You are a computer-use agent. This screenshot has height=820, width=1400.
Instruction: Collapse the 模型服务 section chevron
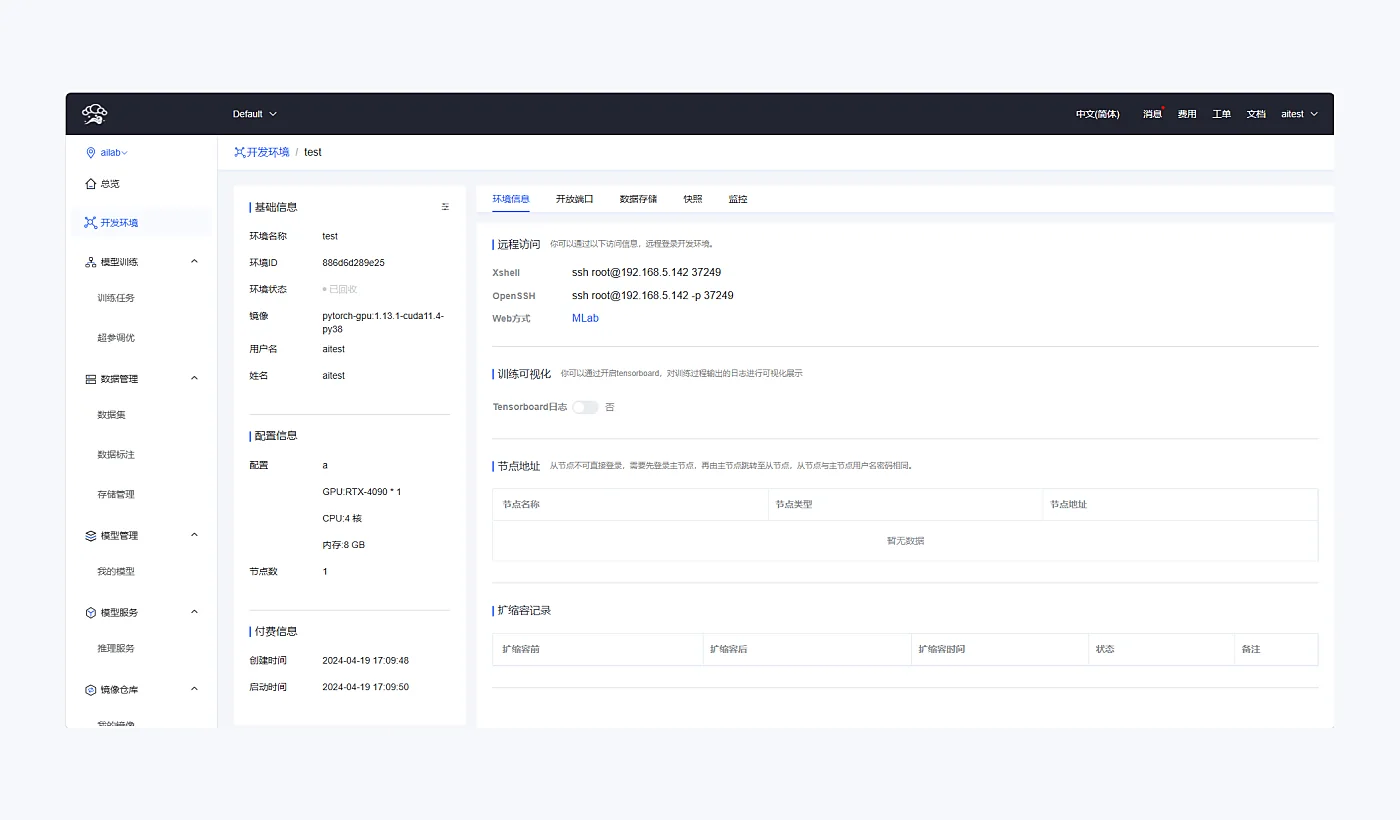[x=194, y=612]
